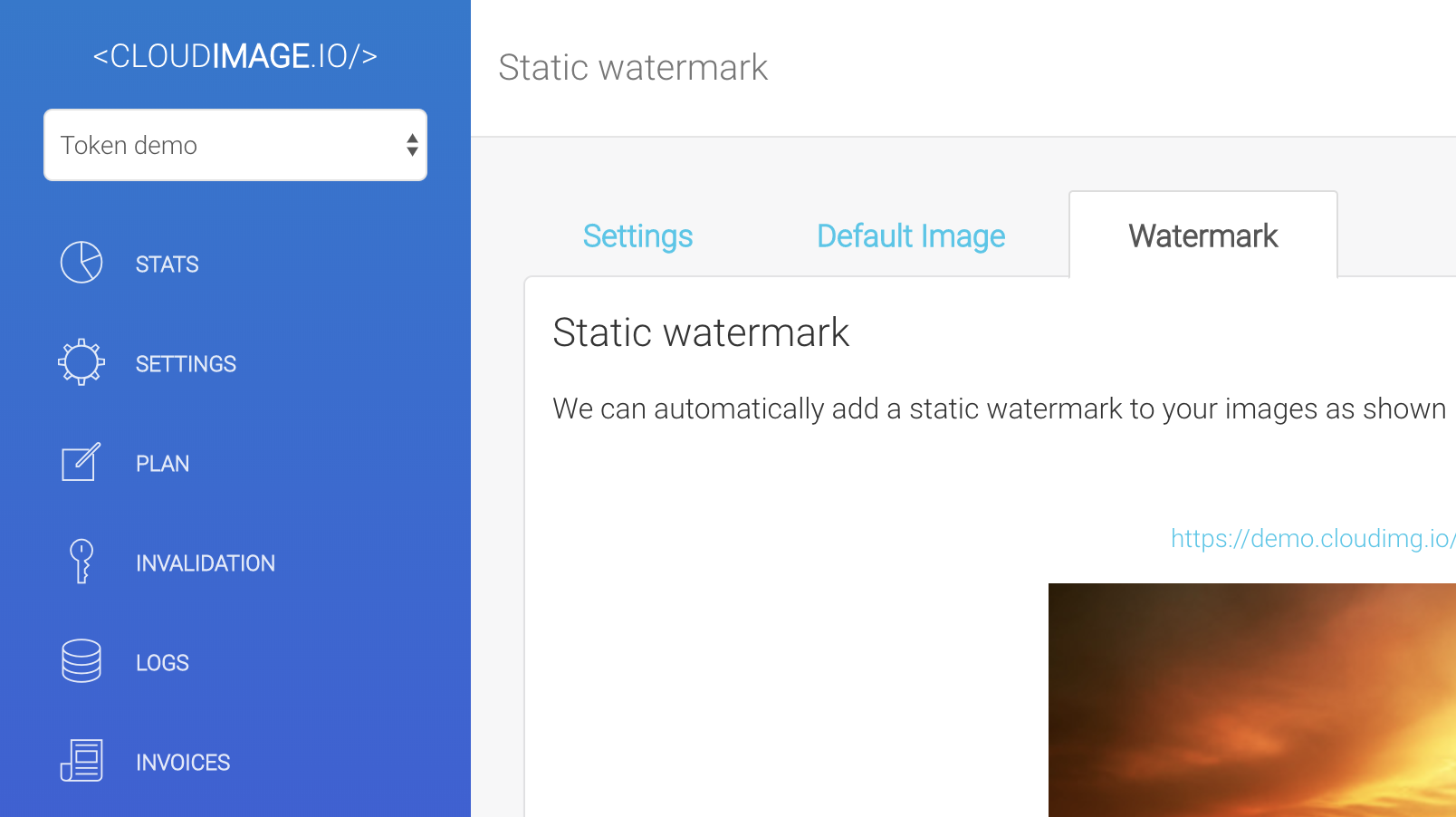Image resolution: width=1456 pixels, height=817 pixels.
Task: Open LOGS from the sidebar
Action: pyautogui.click(x=163, y=663)
